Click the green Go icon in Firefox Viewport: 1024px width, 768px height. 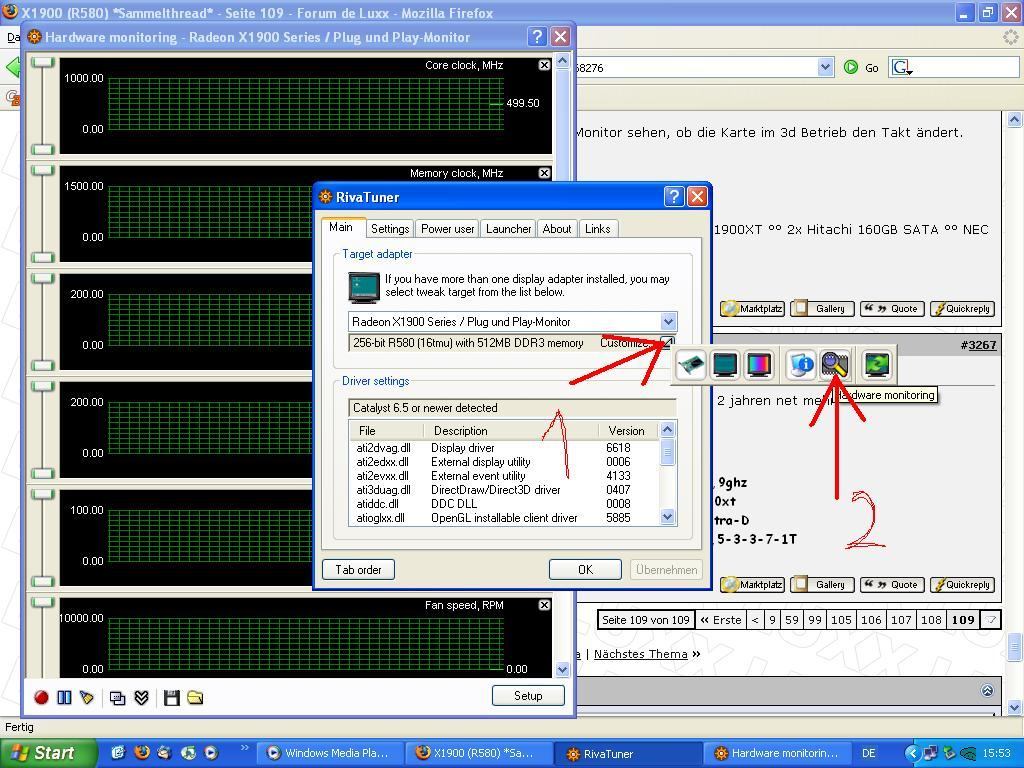point(850,67)
